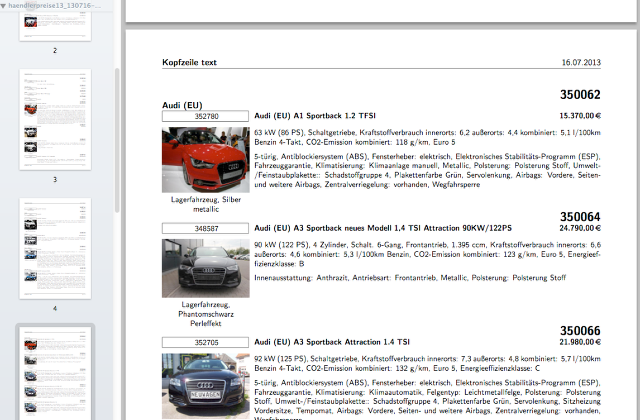
Task: Click the Kopfzeile text header
Action: coord(190,63)
